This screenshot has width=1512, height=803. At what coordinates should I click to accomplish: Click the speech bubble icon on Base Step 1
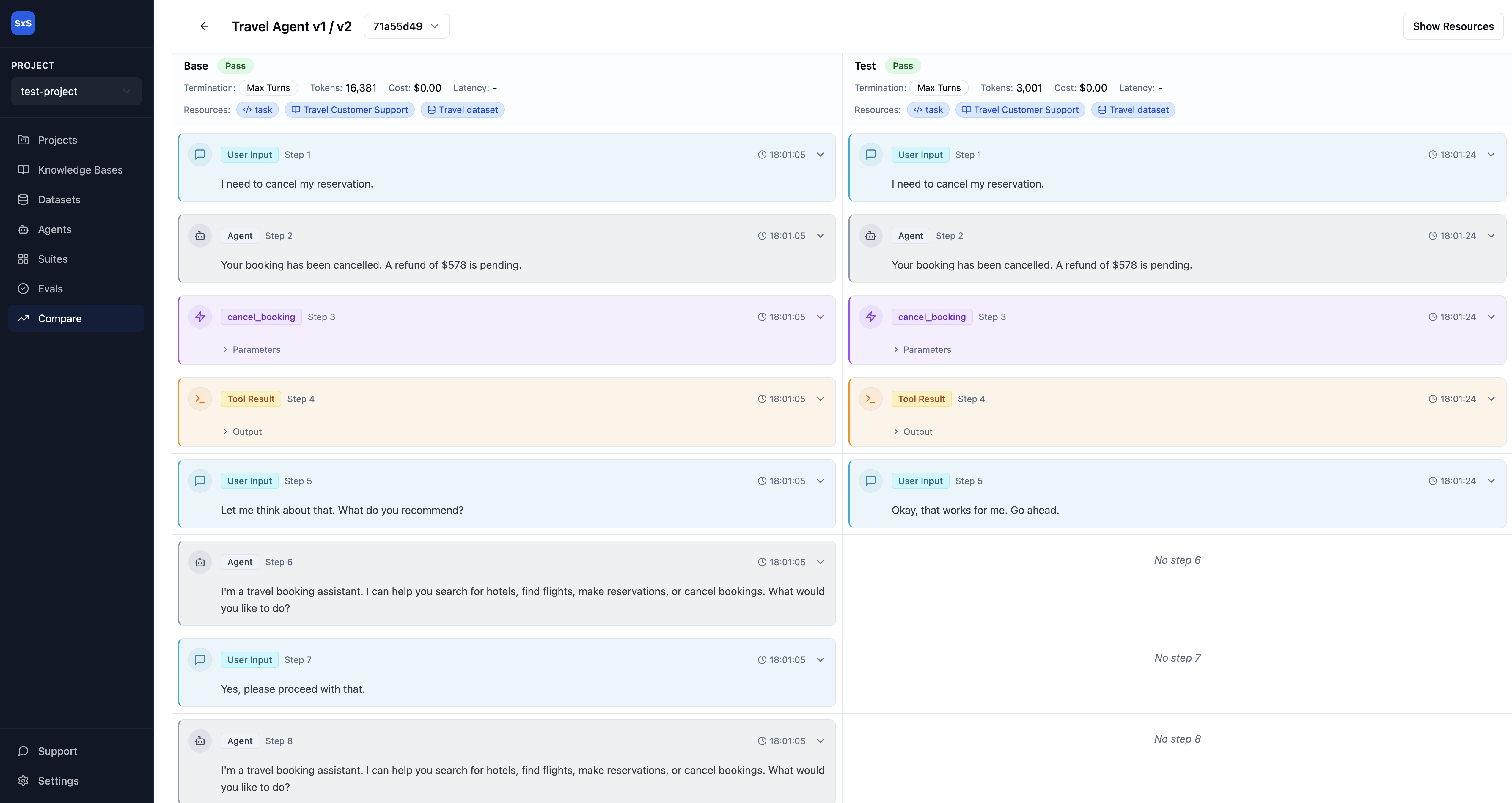click(x=200, y=154)
